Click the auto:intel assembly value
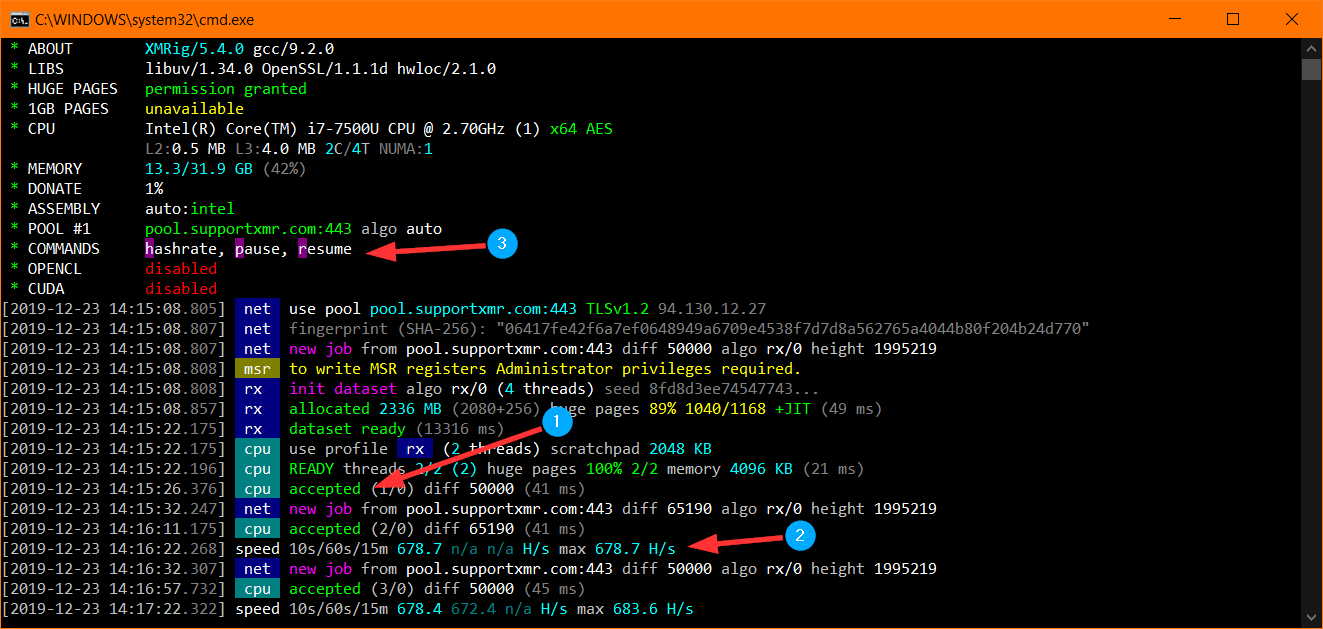This screenshot has width=1323, height=629. point(190,208)
